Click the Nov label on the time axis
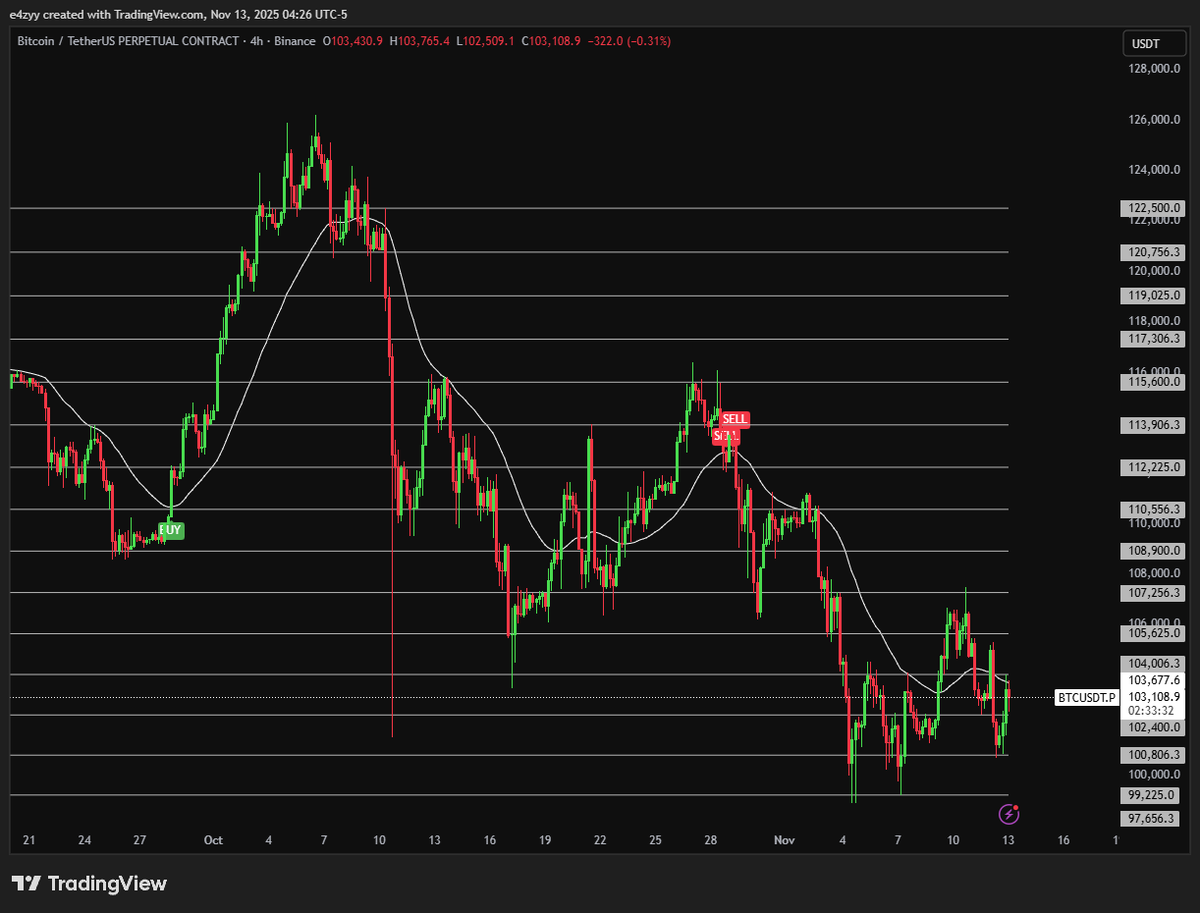This screenshot has height=913, width=1200. pyautogui.click(x=786, y=840)
